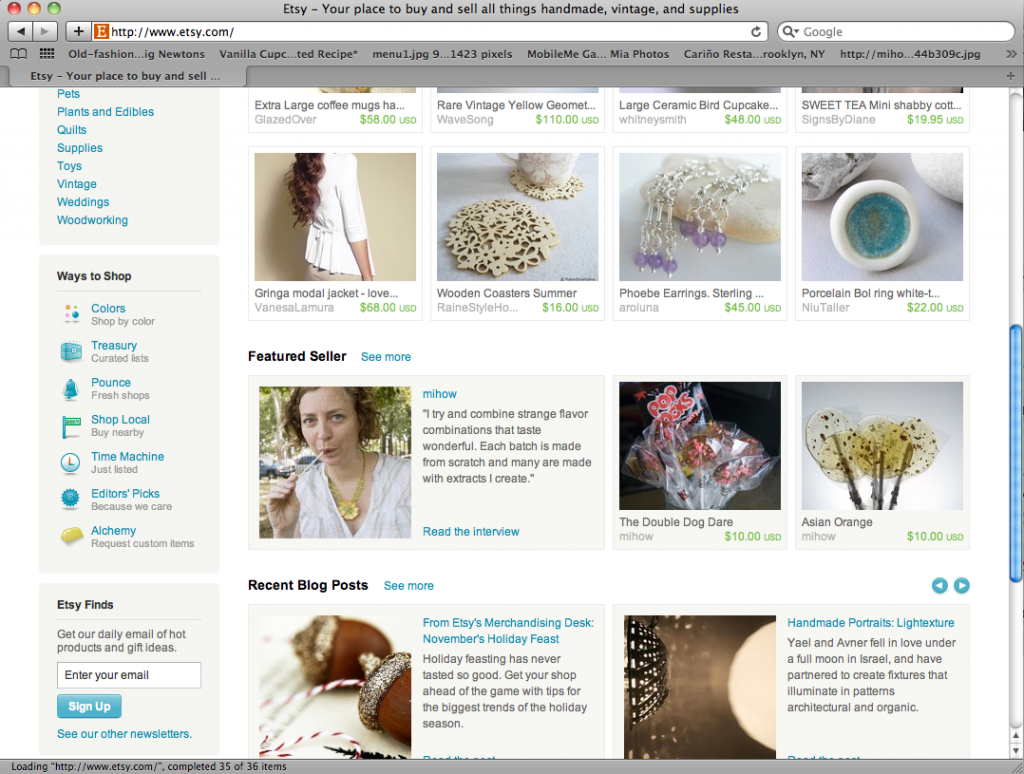Zoom window with green button
The height and width of the screenshot is (774, 1024).
coord(54,8)
